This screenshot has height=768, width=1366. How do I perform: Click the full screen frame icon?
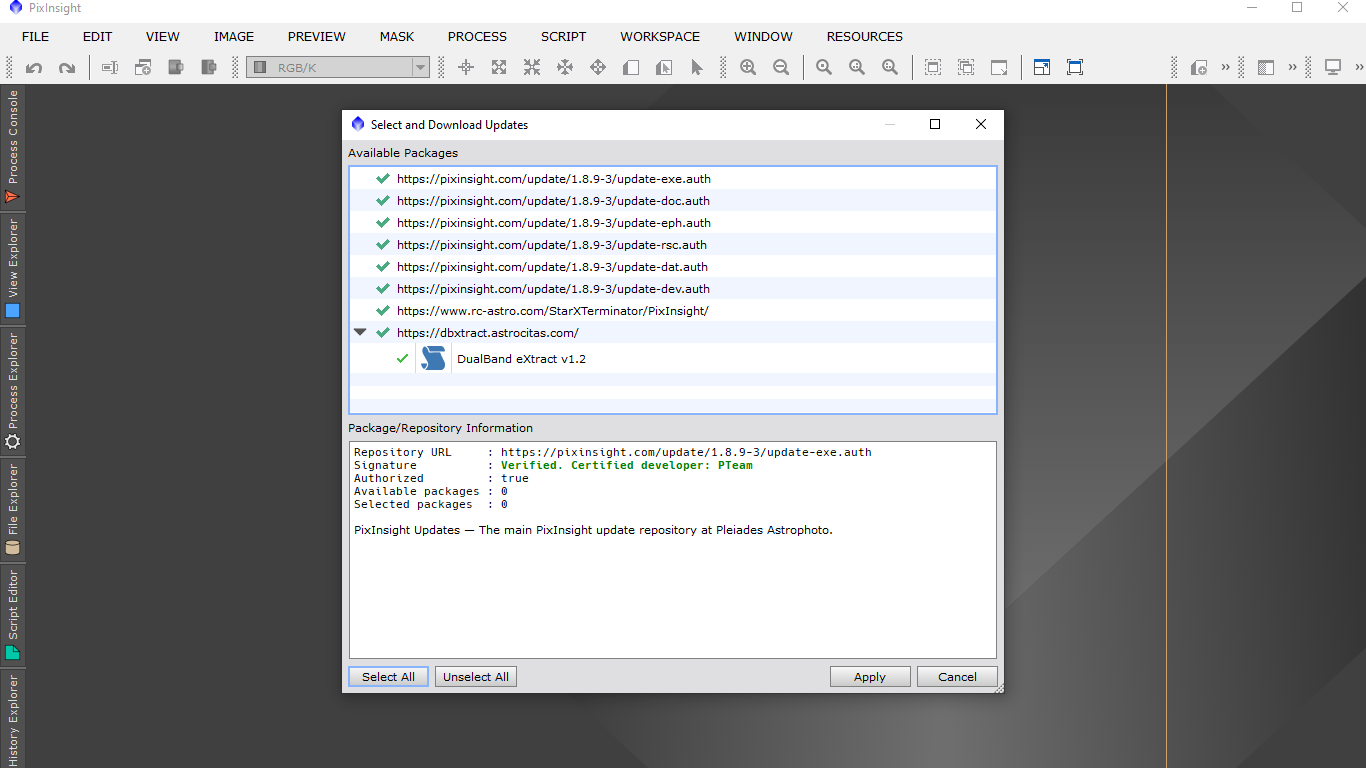coord(1075,68)
